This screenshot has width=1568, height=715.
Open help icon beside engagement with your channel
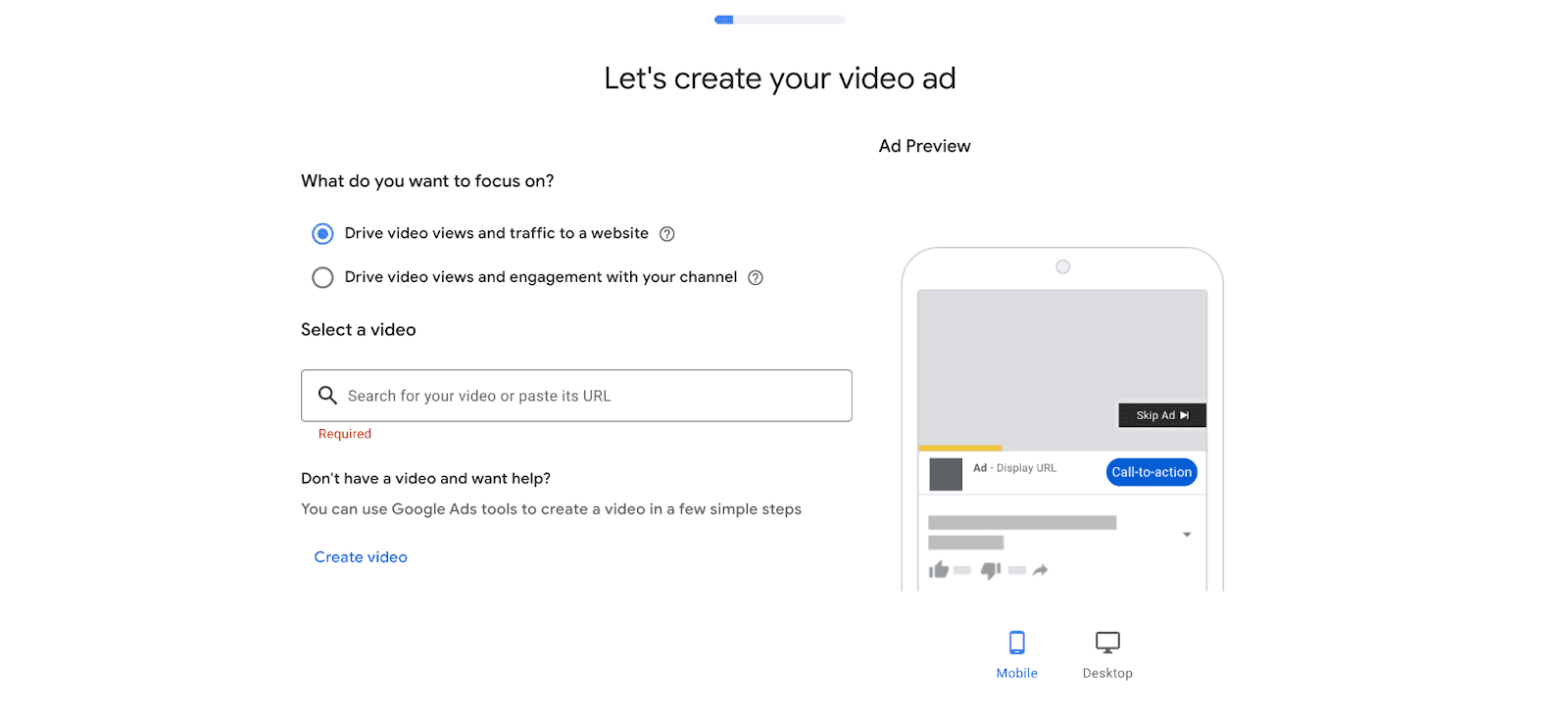click(756, 277)
